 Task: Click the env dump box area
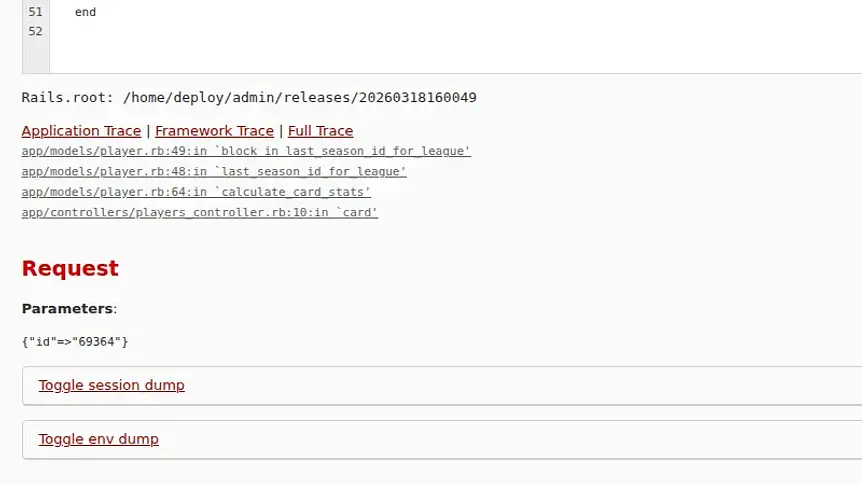click(442, 439)
